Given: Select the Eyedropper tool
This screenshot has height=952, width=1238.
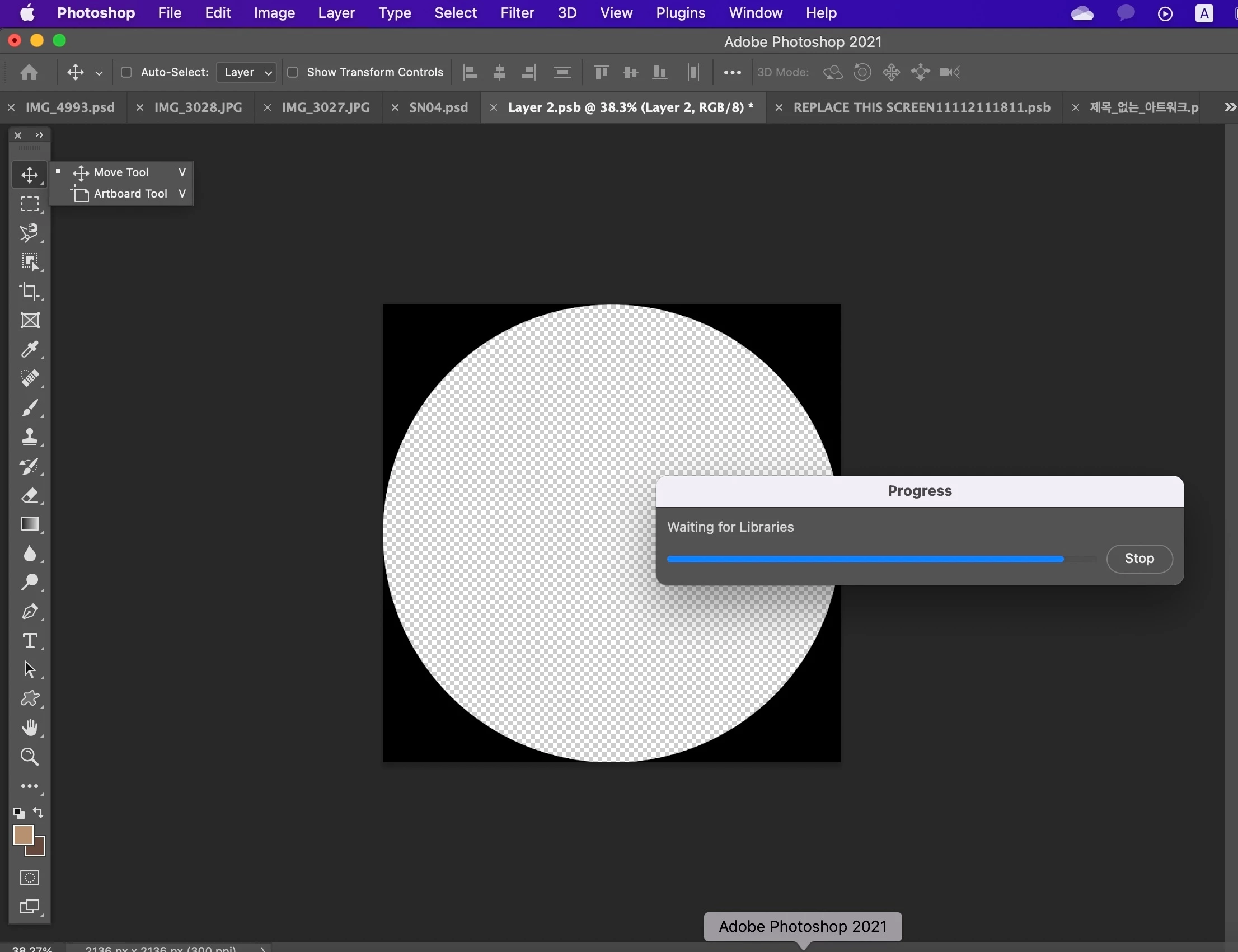Looking at the screenshot, I should pos(30,350).
